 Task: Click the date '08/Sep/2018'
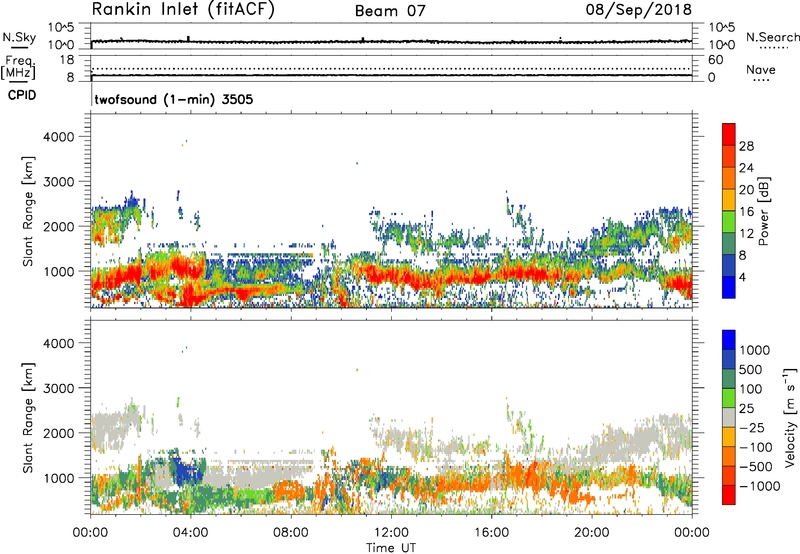tap(638, 9)
